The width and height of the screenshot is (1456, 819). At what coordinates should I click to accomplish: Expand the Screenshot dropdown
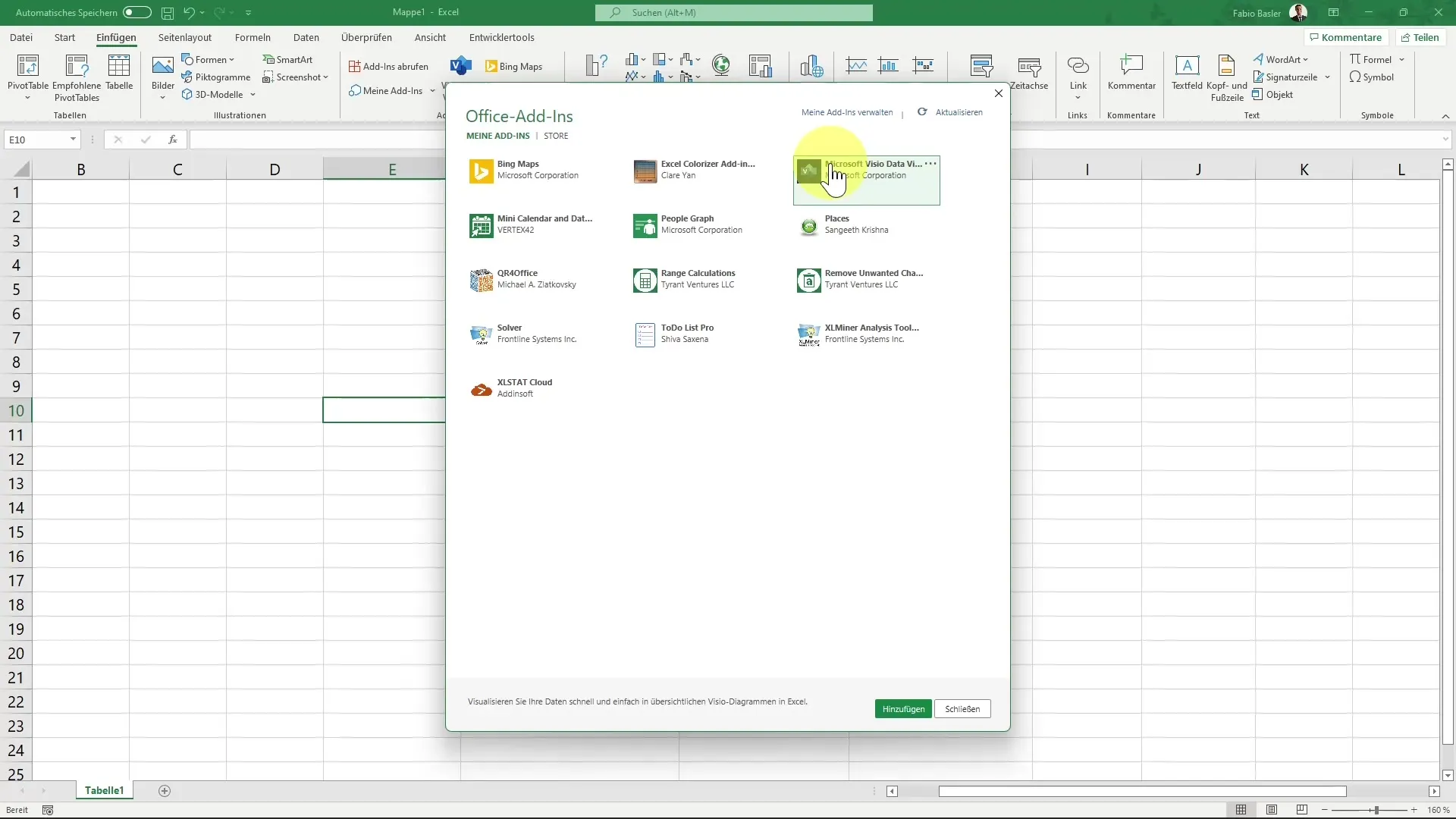point(325,77)
